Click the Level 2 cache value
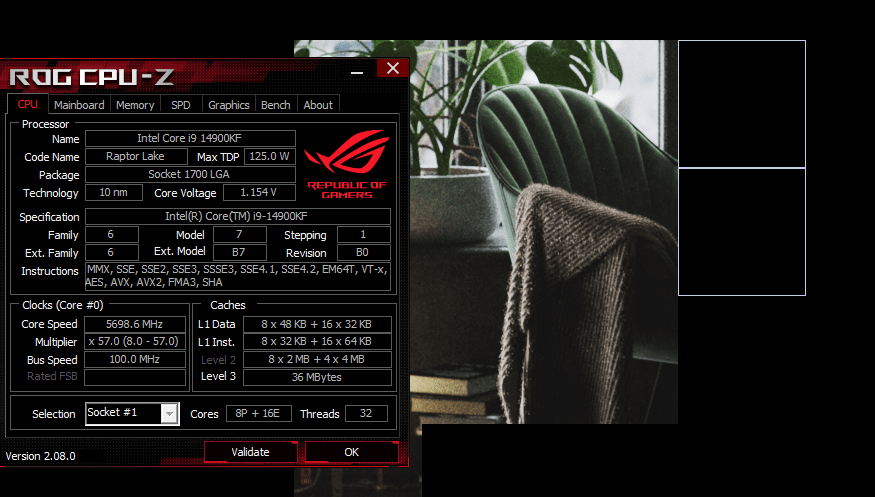875x497 pixels. click(x=317, y=359)
